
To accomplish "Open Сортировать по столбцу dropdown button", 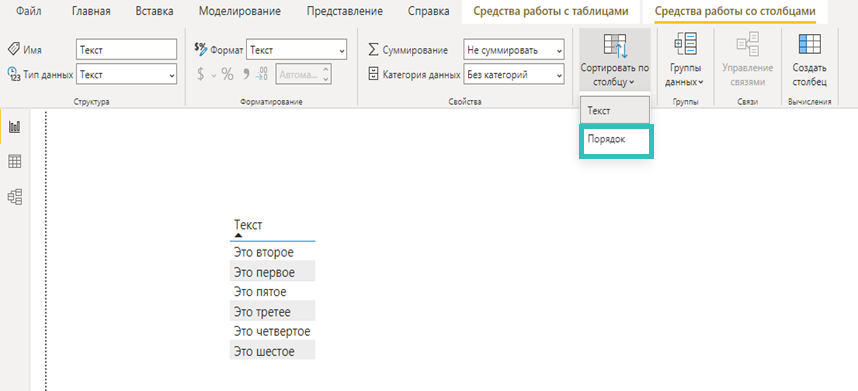I will pos(615,60).
